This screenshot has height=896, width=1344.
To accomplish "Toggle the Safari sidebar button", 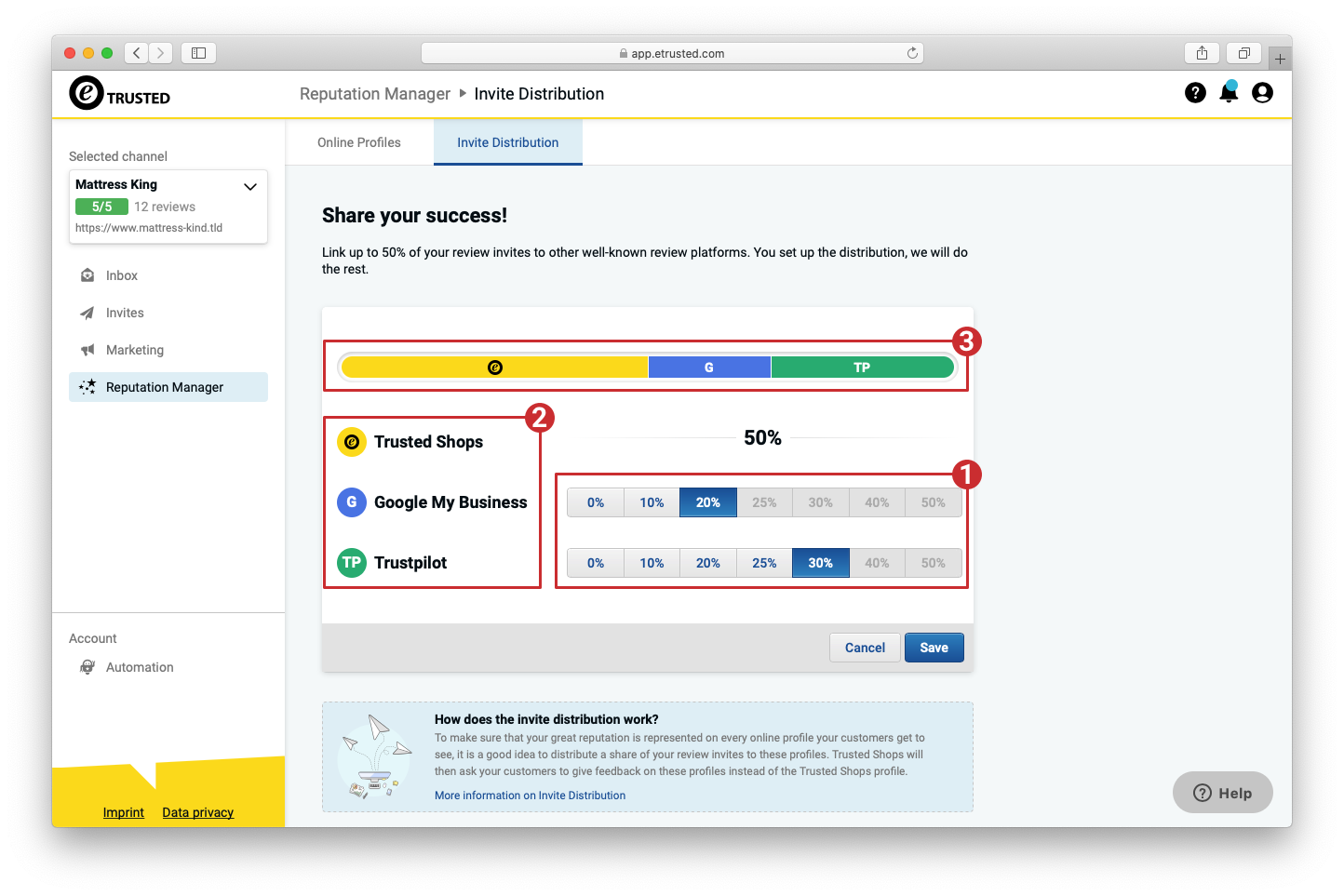I will coord(198,53).
